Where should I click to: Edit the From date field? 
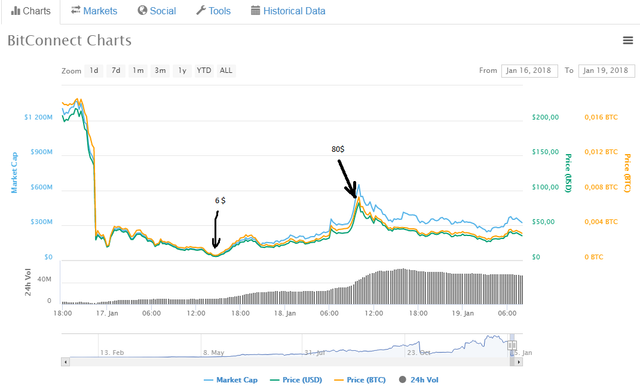click(529, 71)
